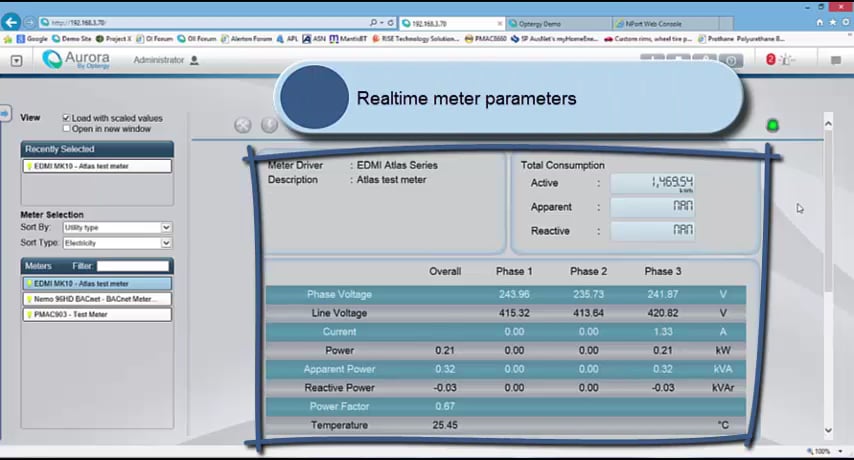Viewport: 854px width, 460px height.
Task: Select EDMI MK10 in the Meters list
Action: tap(97, 284)
